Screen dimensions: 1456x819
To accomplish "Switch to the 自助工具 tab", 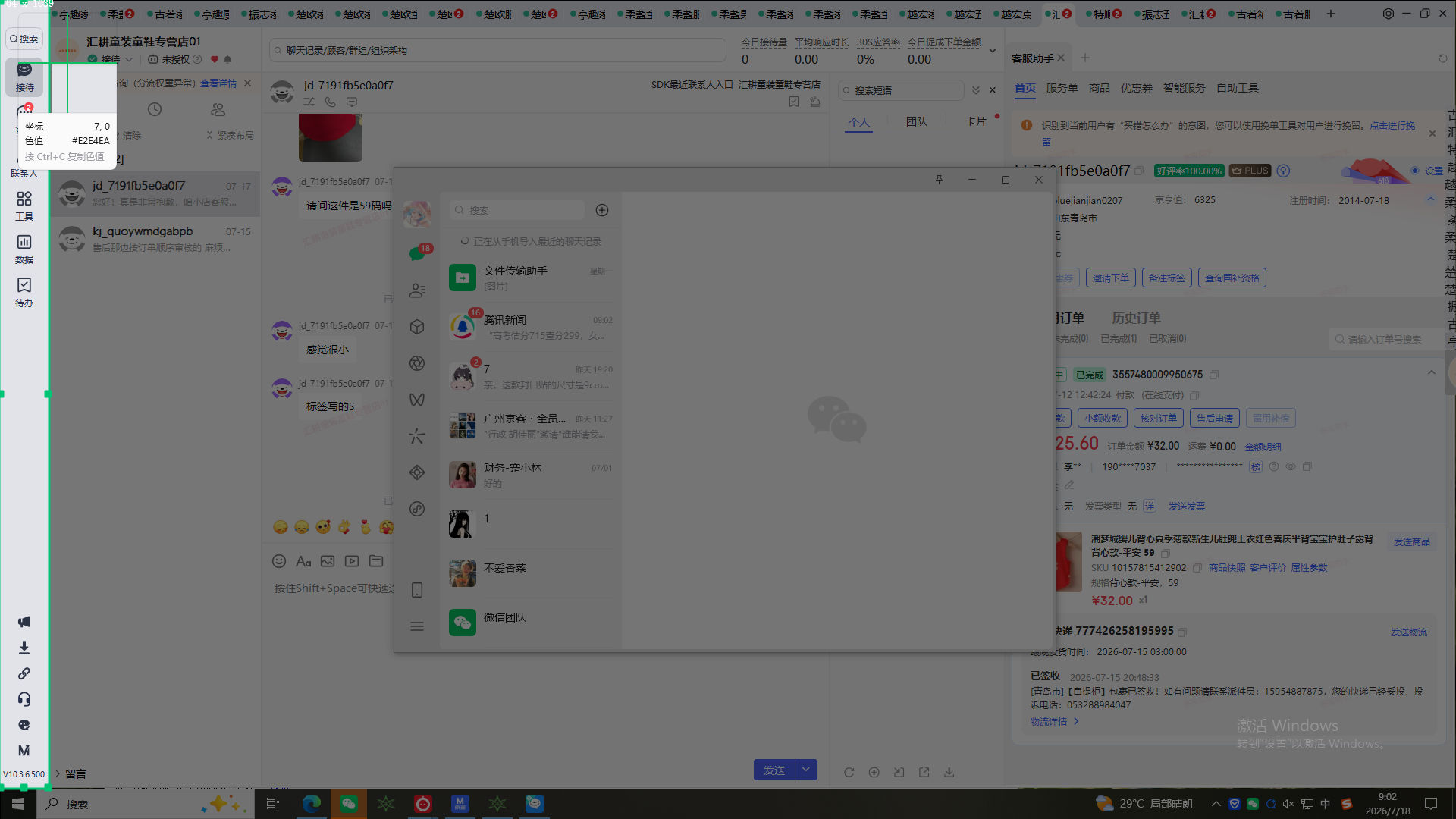I will 1238,88.
